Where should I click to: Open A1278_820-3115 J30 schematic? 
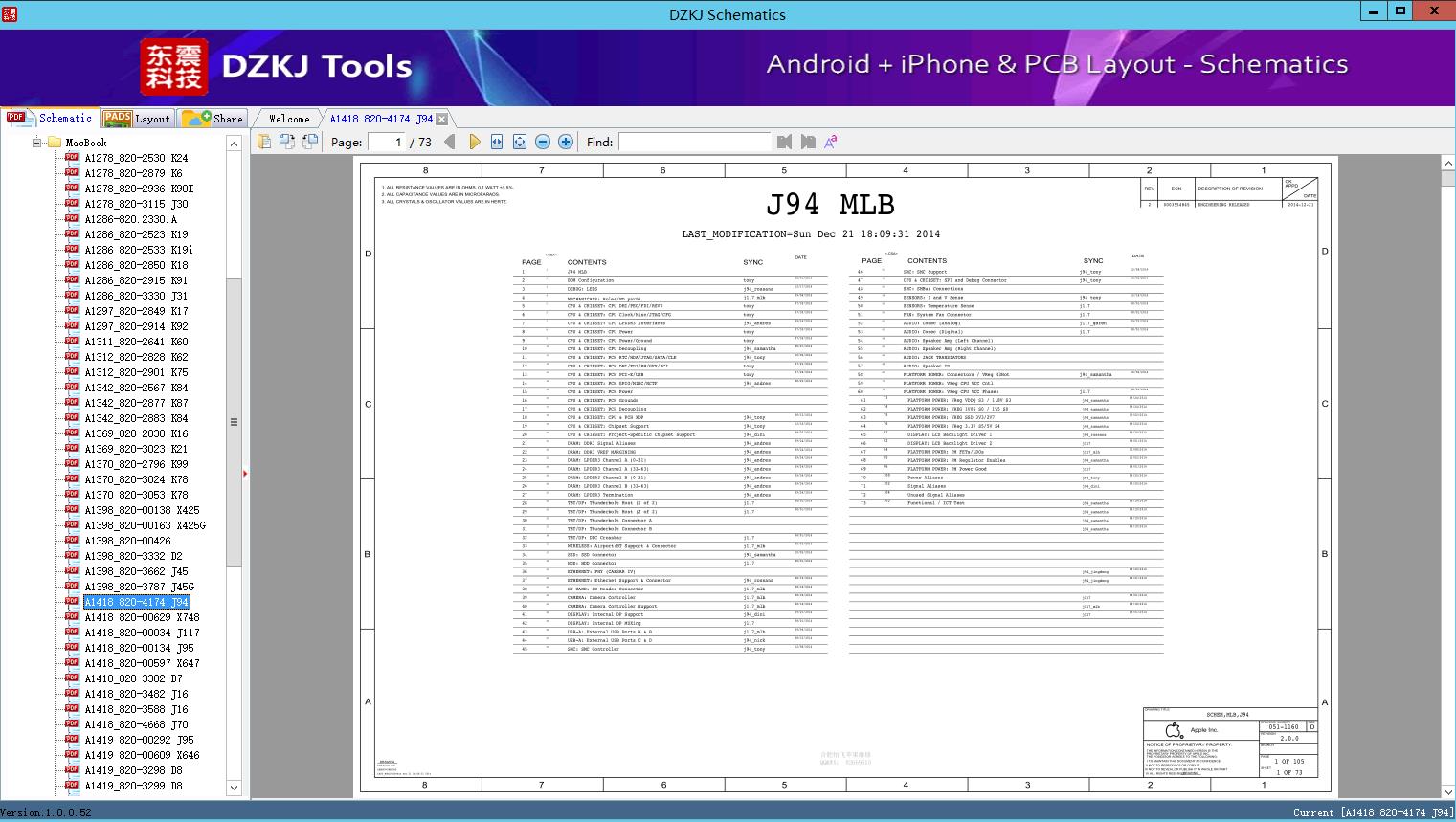click(x=136, y=204)
